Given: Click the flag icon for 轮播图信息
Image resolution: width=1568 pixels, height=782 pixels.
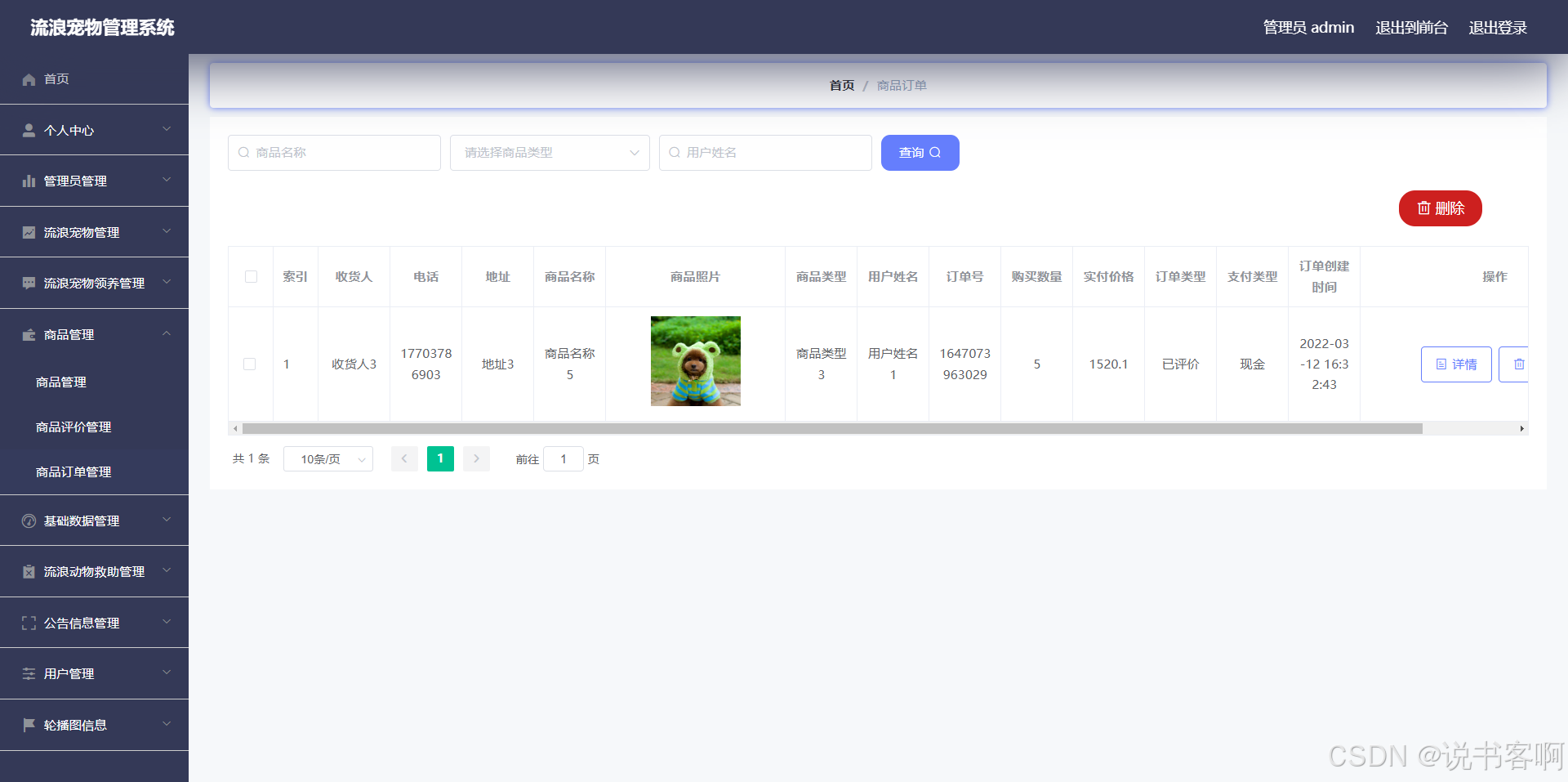Looking at the screenshot, I should point(29,725).
